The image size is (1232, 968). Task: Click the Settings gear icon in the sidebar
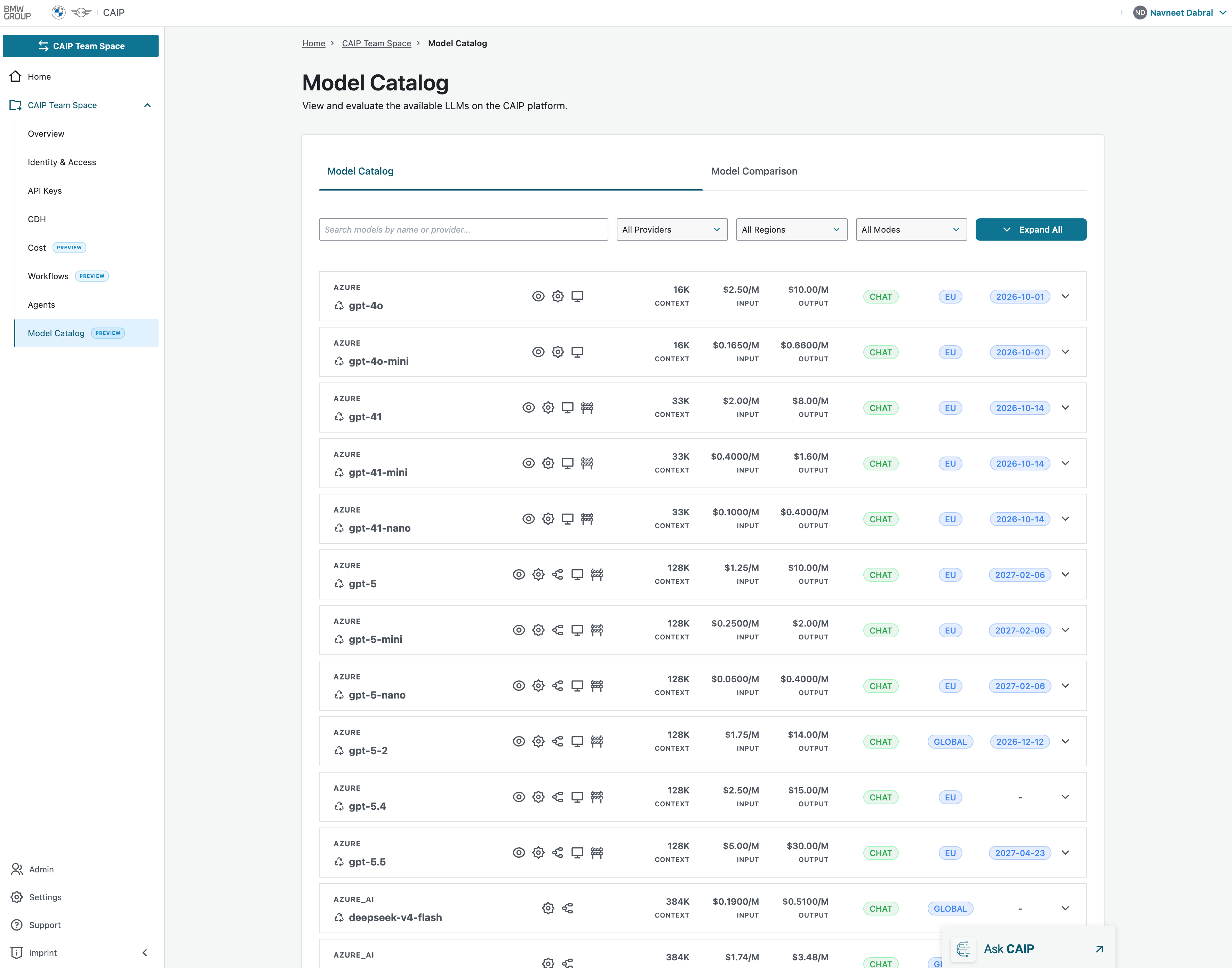[17, 897]
